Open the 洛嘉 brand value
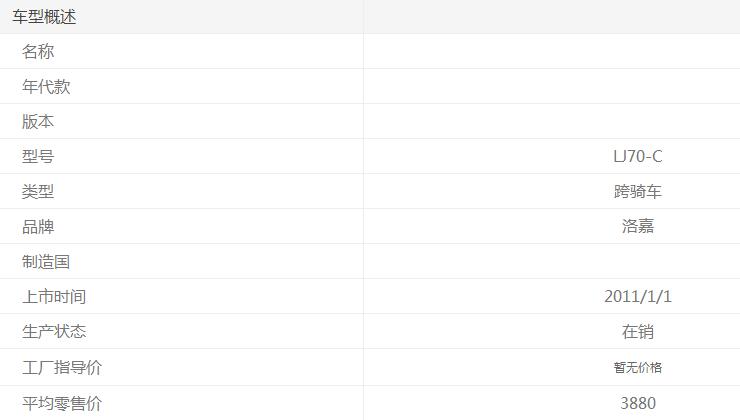740x420 pixels. pos(638,227)
